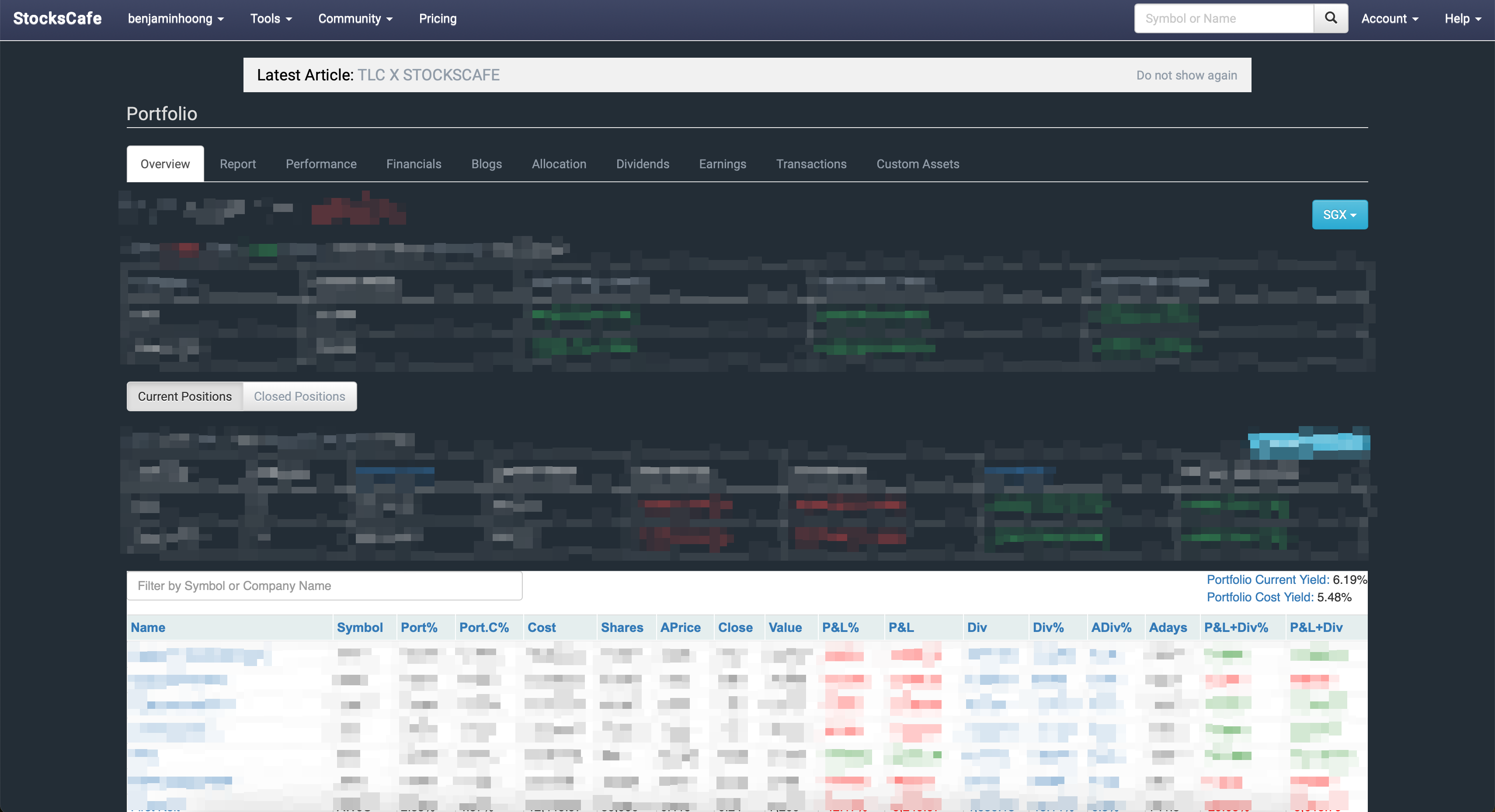Switch to the Custom Assets tab
Viewport: 1495px width, 812px height.
click(x=917, y=164)
